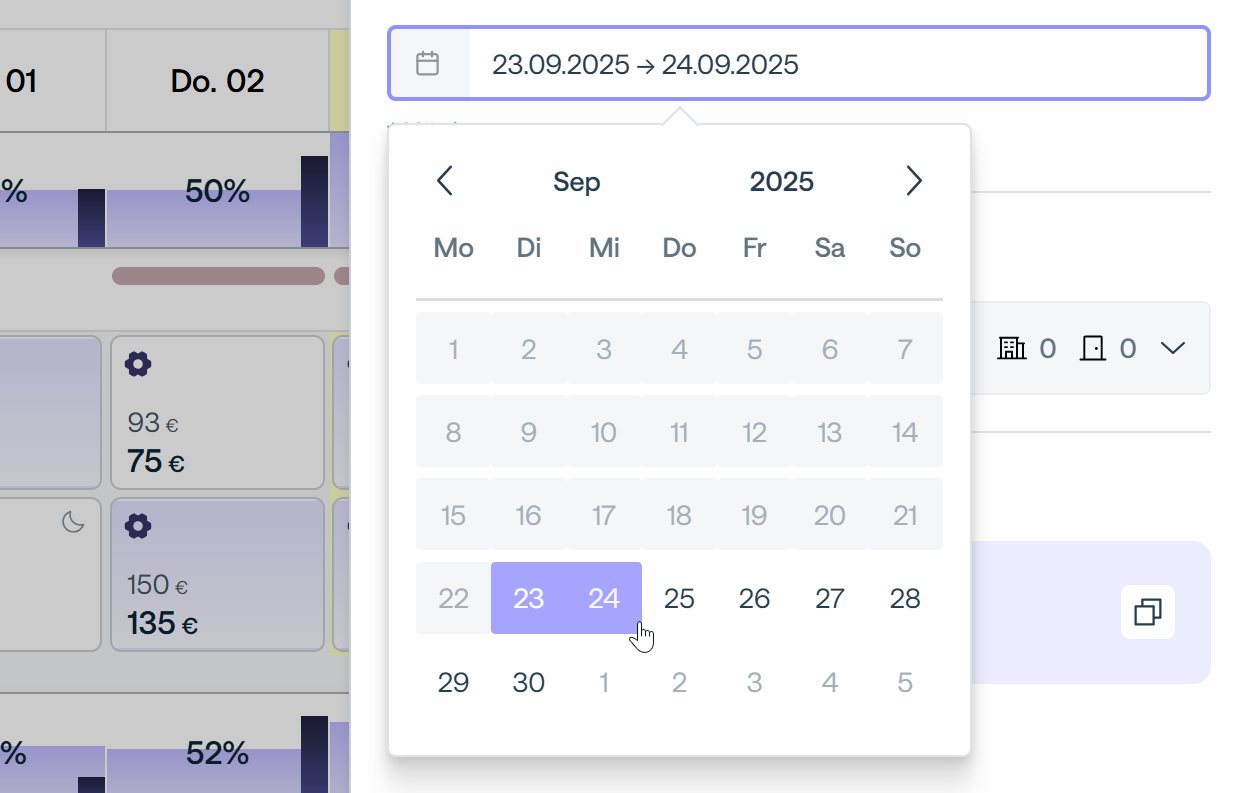Go to previous month in calendar
Screen dimensions: 1234x793
(445, 181)
